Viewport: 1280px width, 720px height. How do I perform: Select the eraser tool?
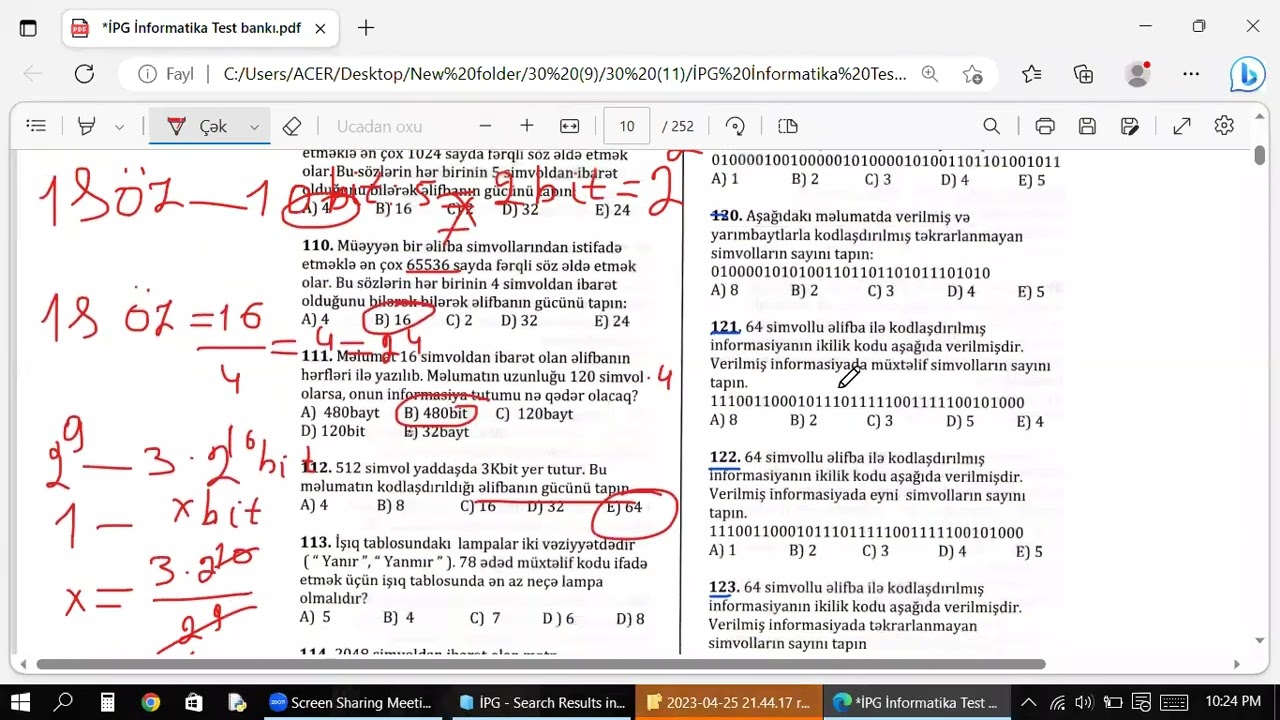292,126
